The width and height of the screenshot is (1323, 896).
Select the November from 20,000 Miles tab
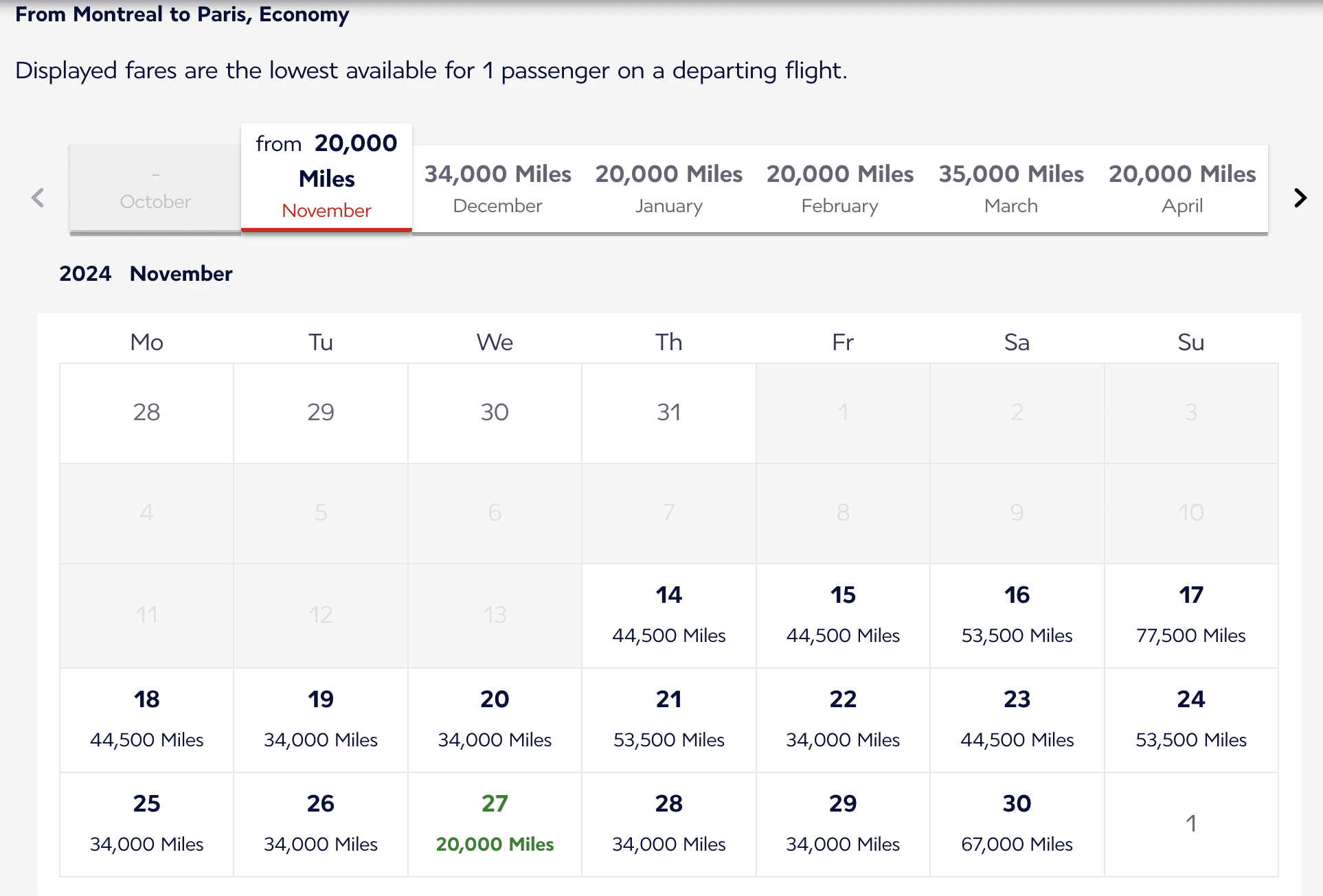(x=326, y=177)
